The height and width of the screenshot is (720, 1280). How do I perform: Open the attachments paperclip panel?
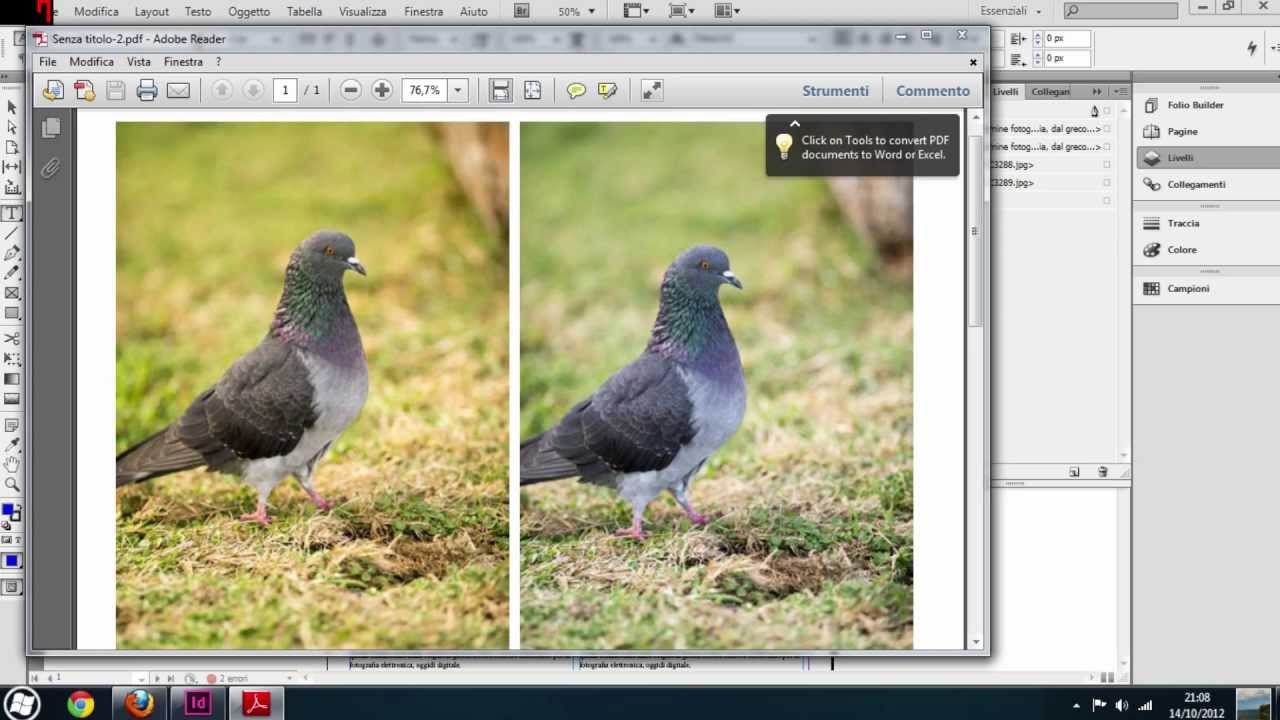(x=51, y=167)
